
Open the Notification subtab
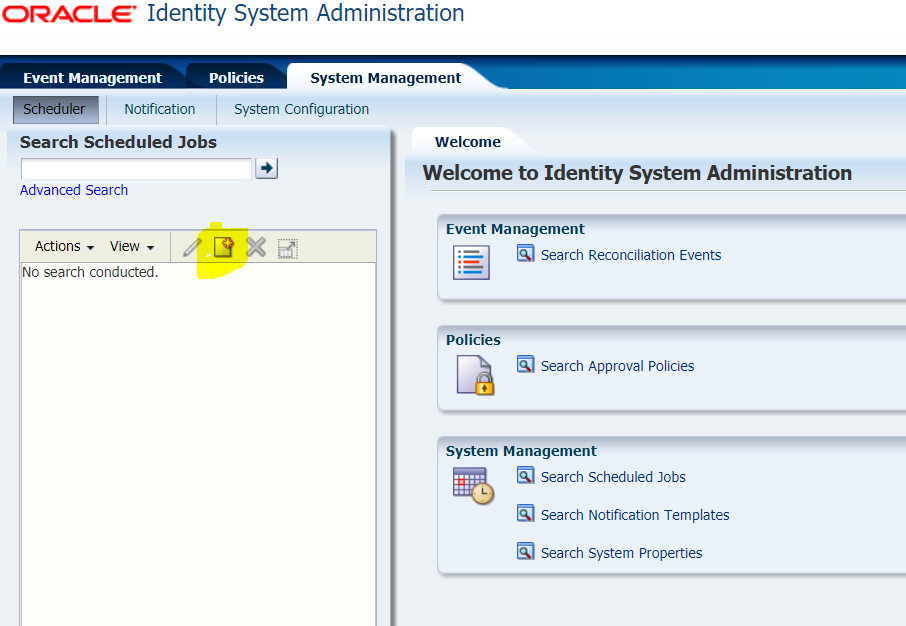click(159, 109)
